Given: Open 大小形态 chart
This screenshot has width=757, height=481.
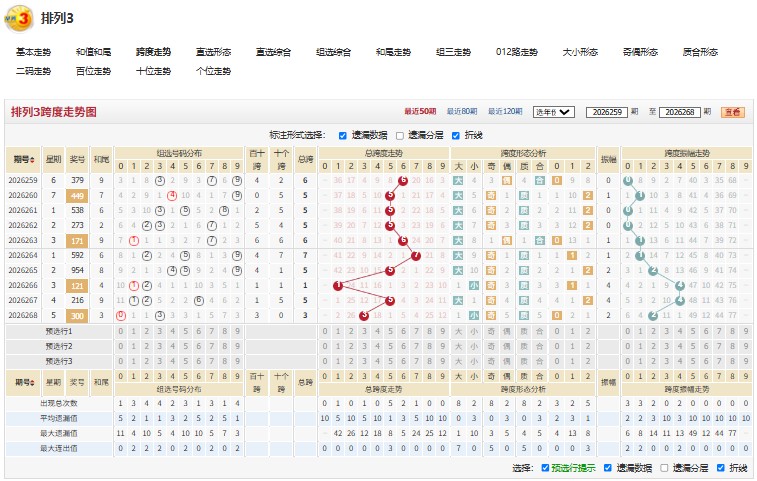Looking at the screenshot, I should click(x=580, y=52).
